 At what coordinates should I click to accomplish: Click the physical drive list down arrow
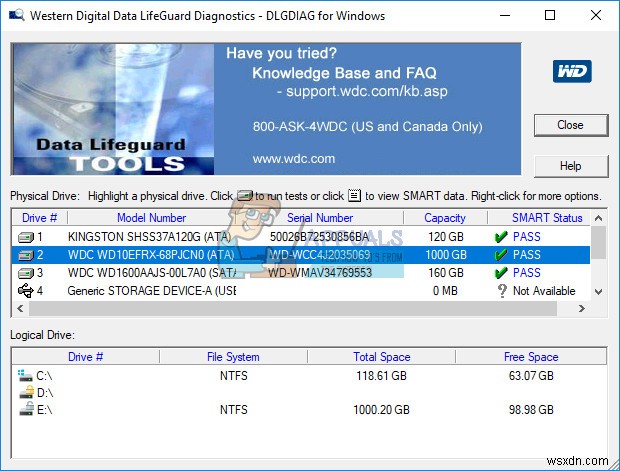click(x=599, y=292)
